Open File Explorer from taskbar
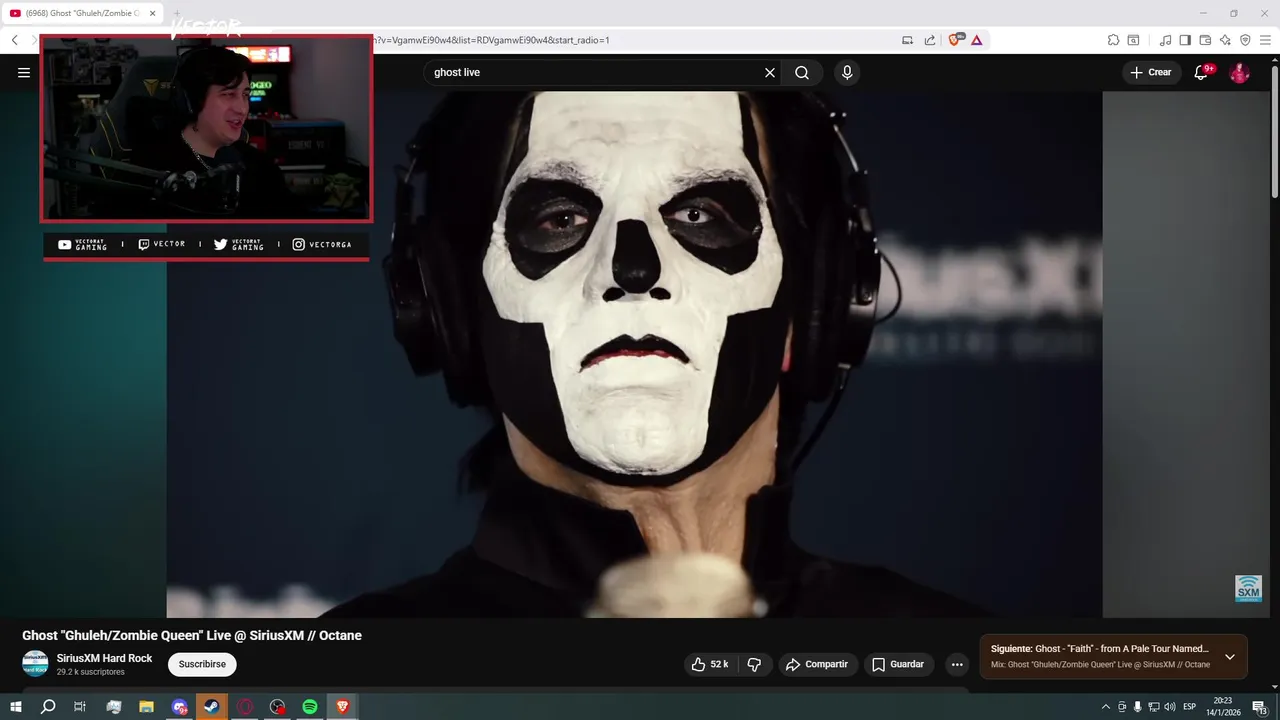The image size is (1280, 720). [x=146, y=707]
